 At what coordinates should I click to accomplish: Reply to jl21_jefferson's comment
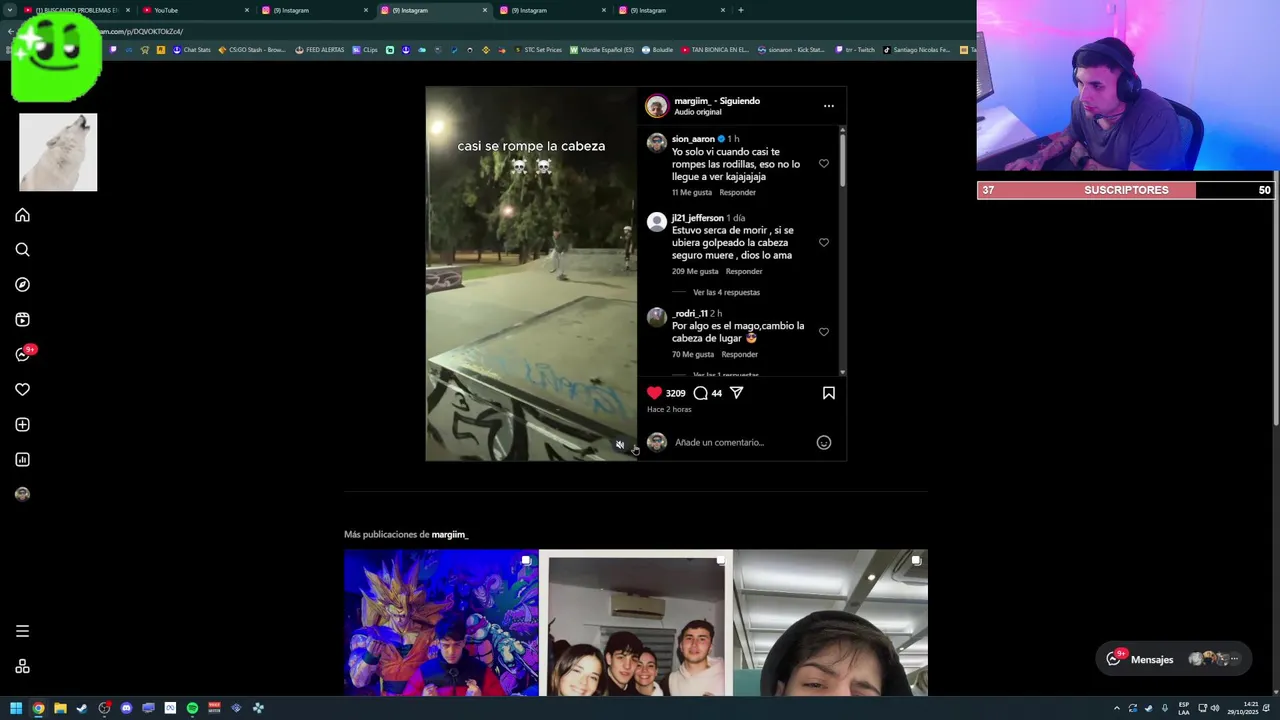click(x=744, y=271)
